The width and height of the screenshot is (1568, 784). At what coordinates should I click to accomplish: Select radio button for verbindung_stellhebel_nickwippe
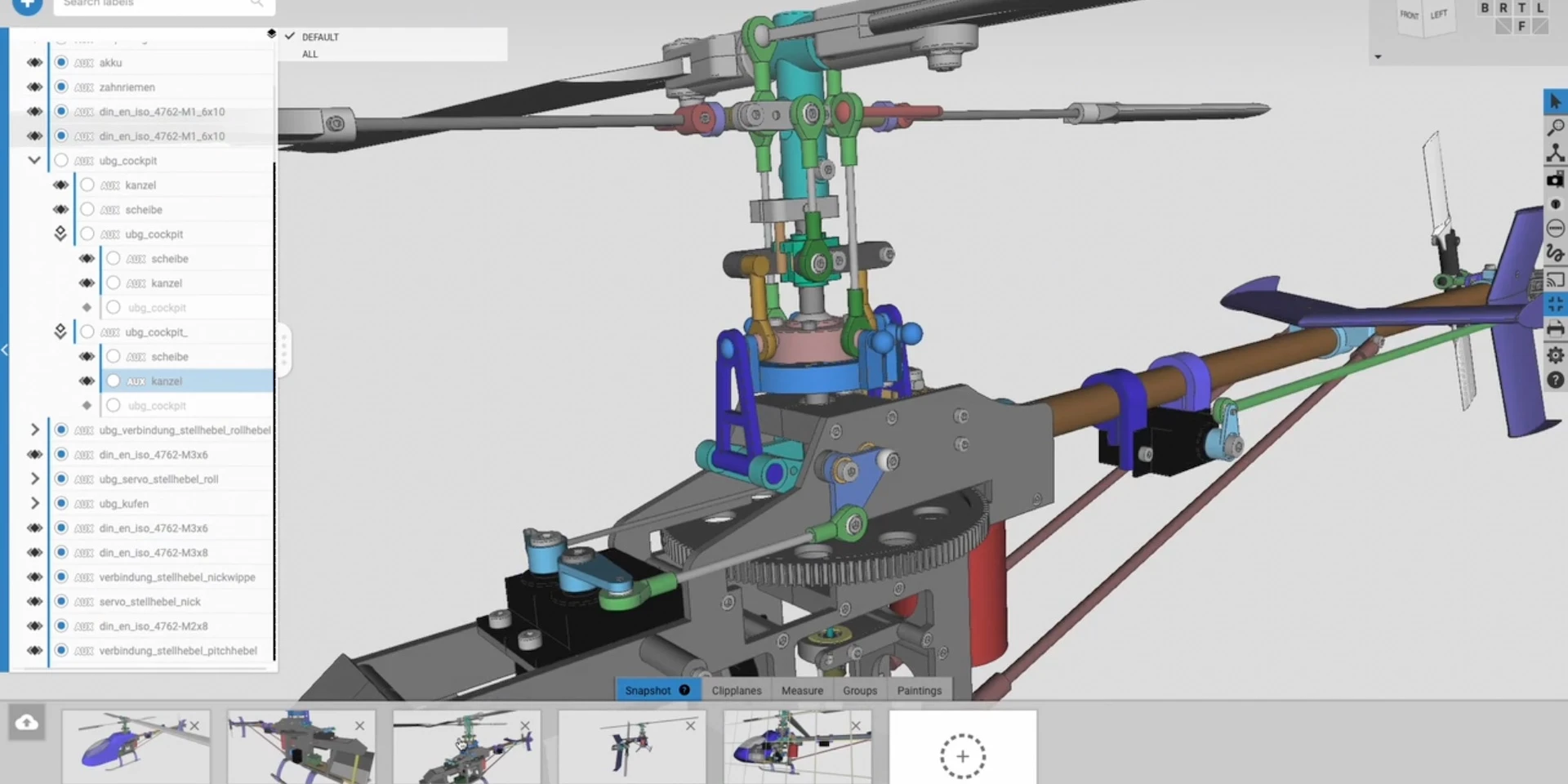(x=61, y=577)
